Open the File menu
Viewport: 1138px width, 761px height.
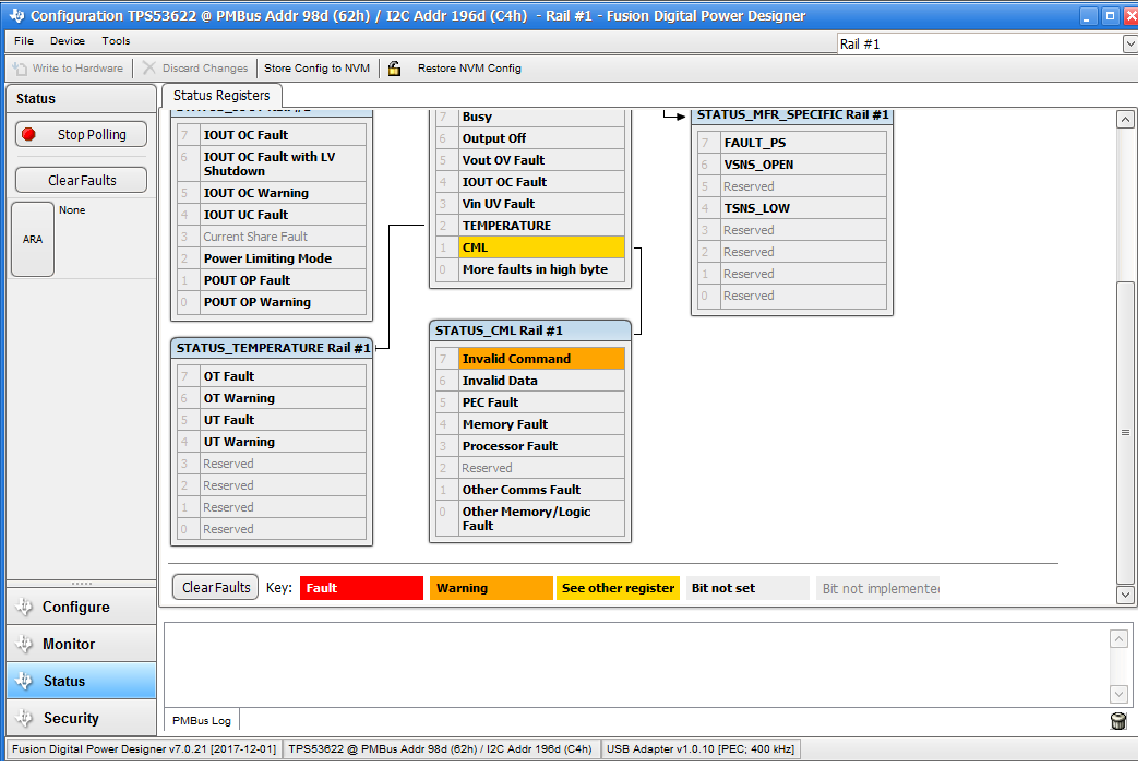24,41
